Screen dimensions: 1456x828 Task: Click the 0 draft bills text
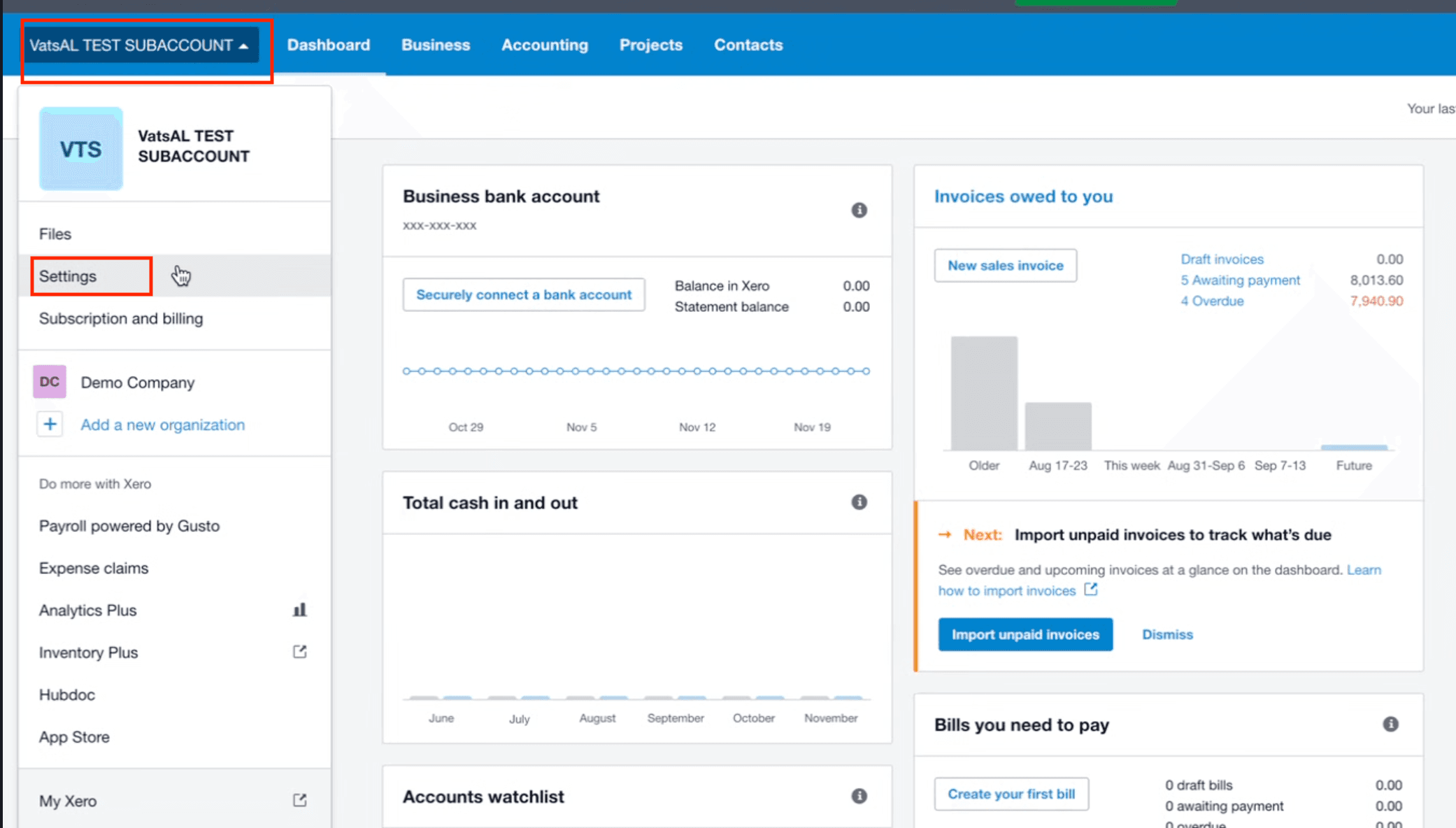coord(1199,785)
